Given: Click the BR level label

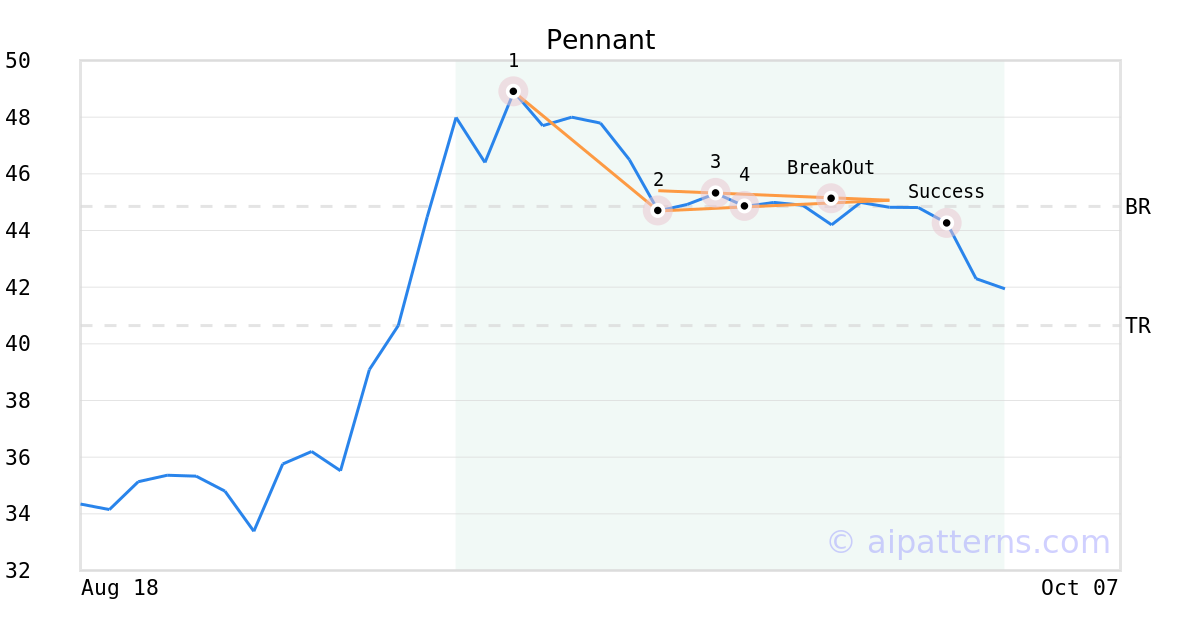Looking at the screenshot, I should (1137, 207).
